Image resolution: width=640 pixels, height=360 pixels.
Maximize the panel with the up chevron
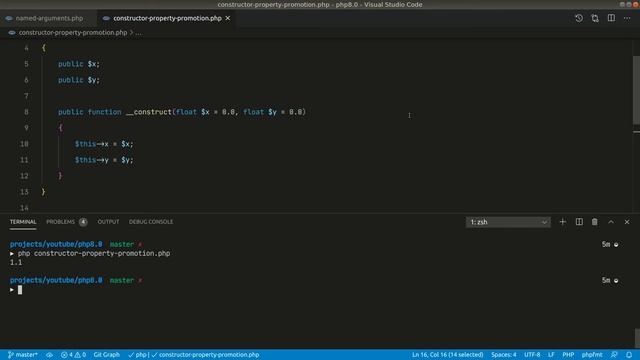(x=611, y=222)
